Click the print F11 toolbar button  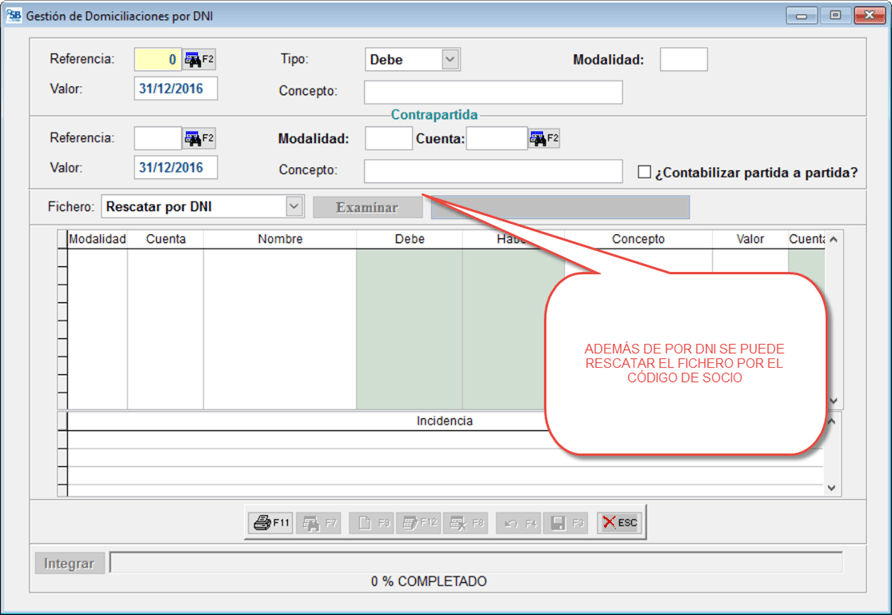tap(270, 523)
